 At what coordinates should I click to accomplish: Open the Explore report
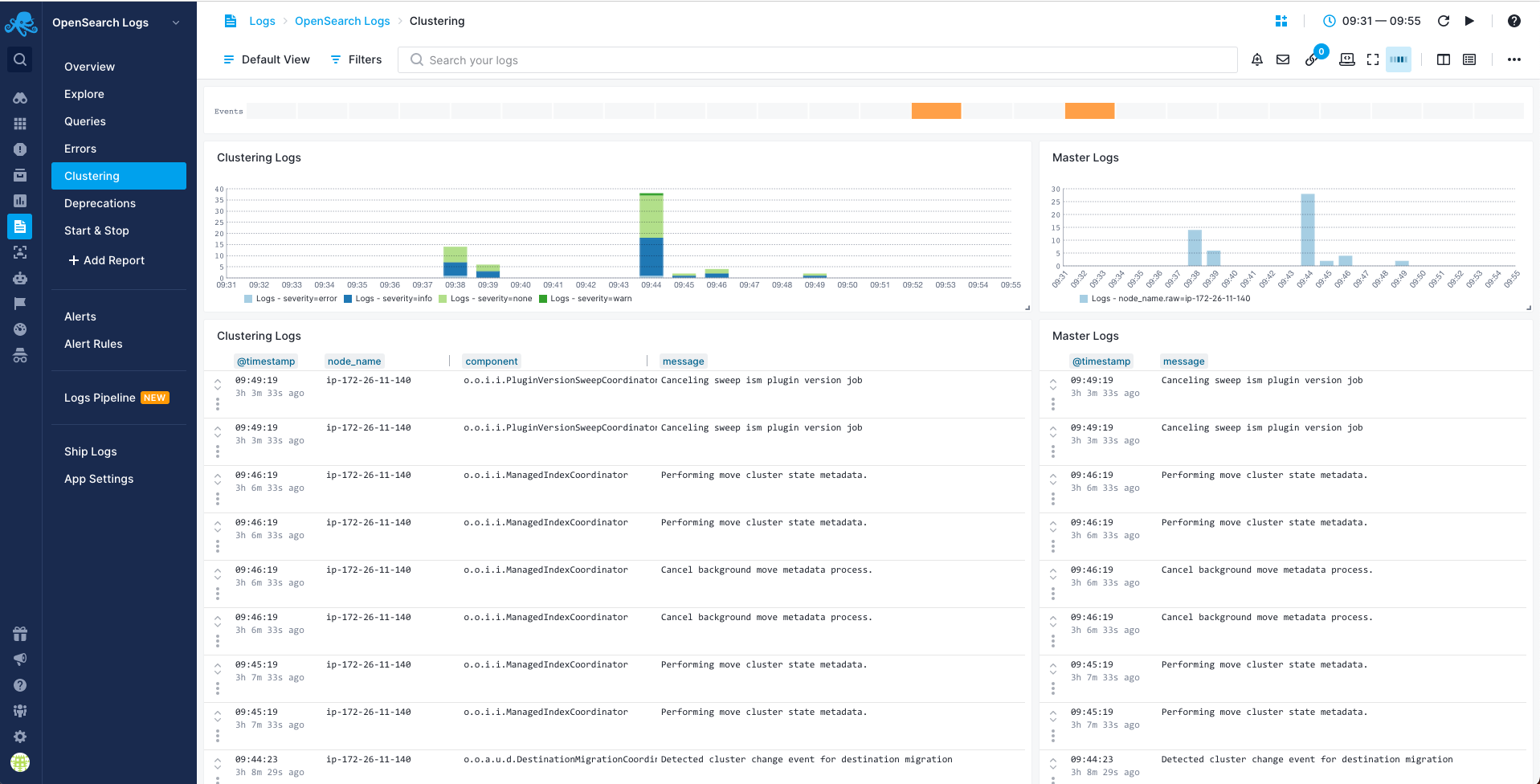[x=84, y=94]
